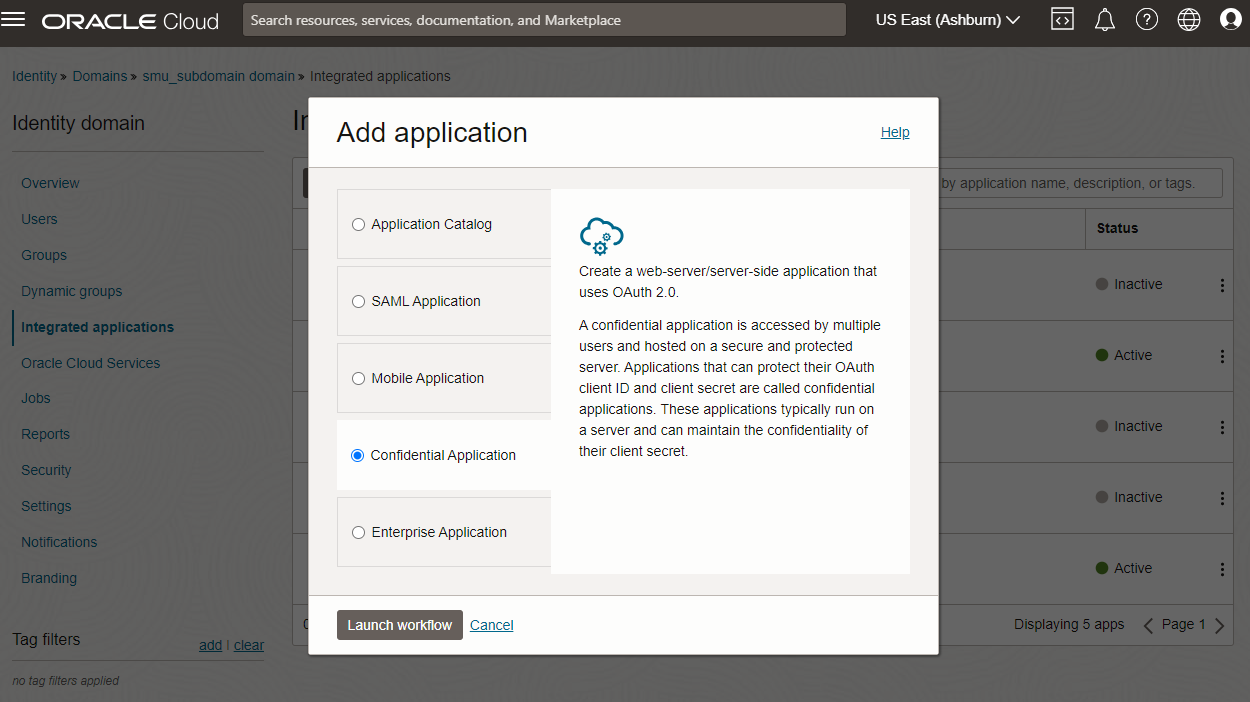
Task: Go to previous page arrow
Action: coord(1149,625)
